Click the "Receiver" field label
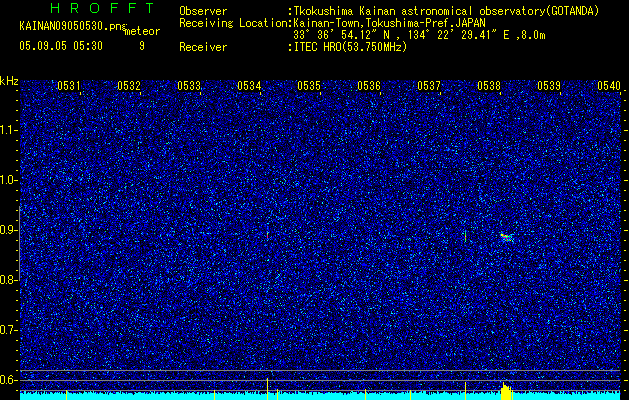 click(203, 47)
